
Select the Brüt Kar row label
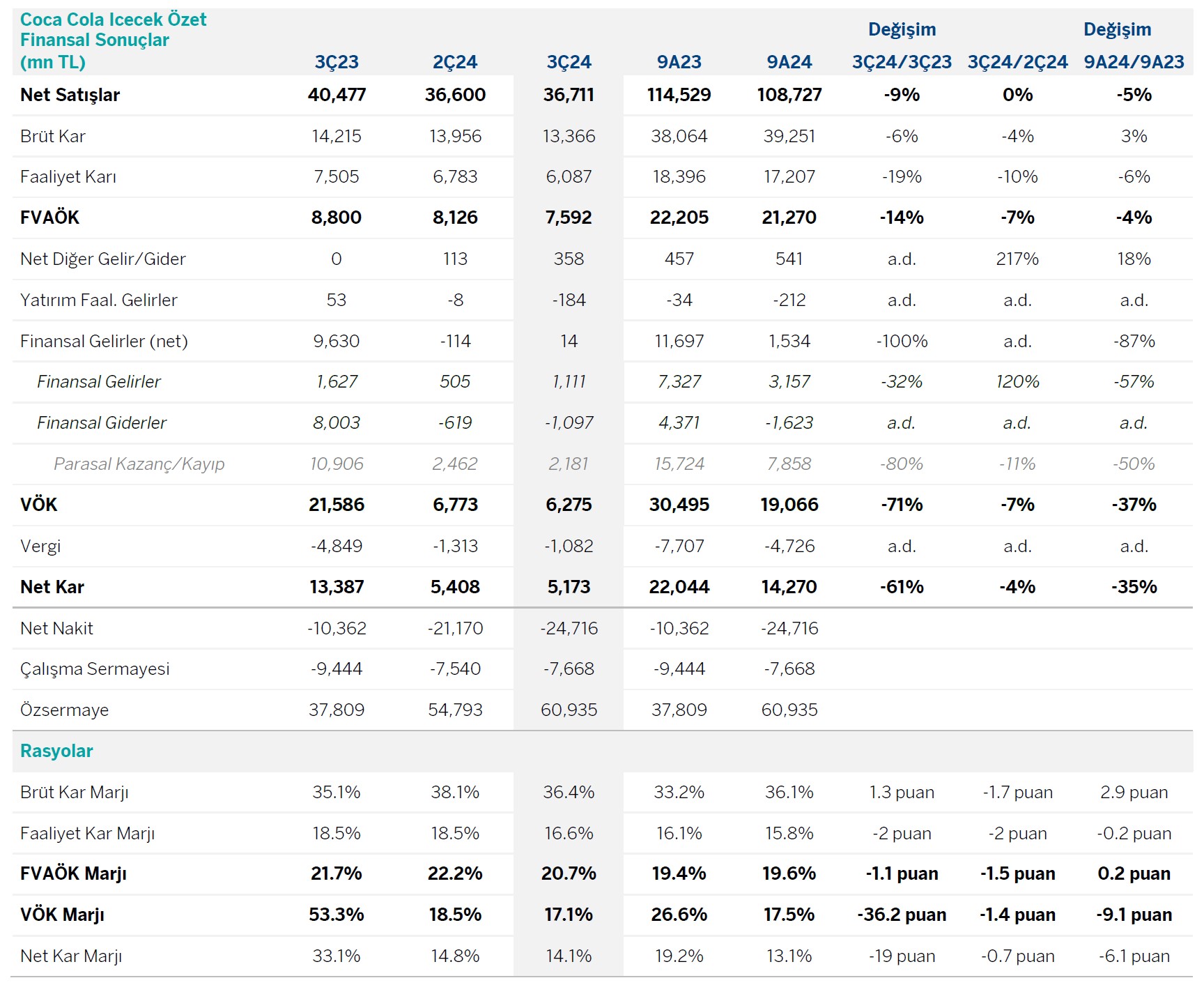(53, 136)
